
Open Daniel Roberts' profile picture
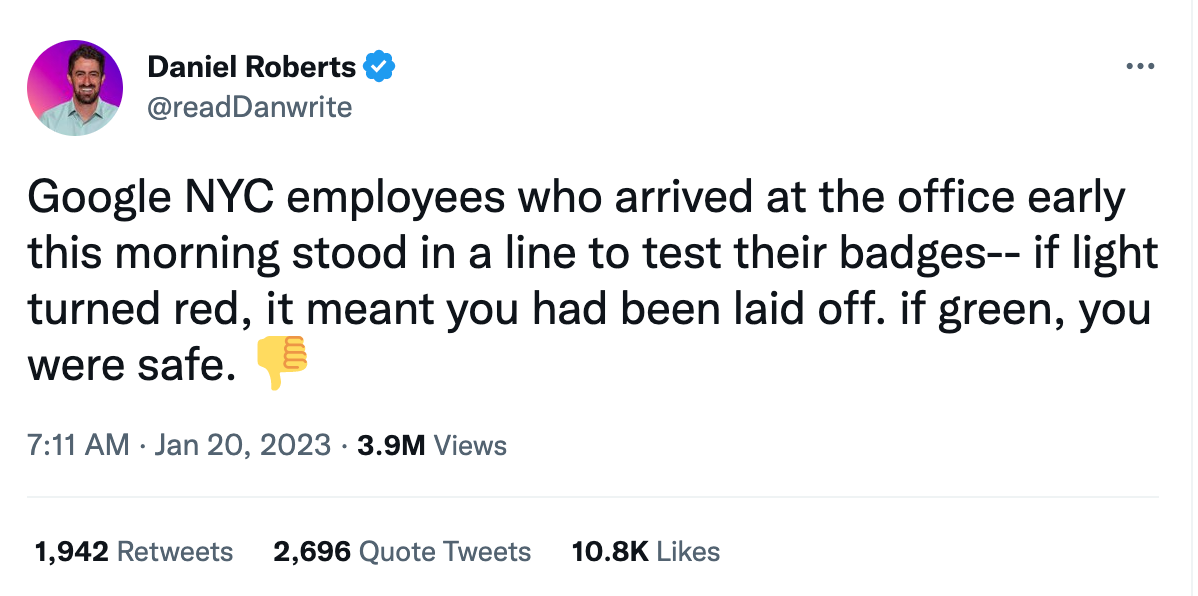coord(75,88)
